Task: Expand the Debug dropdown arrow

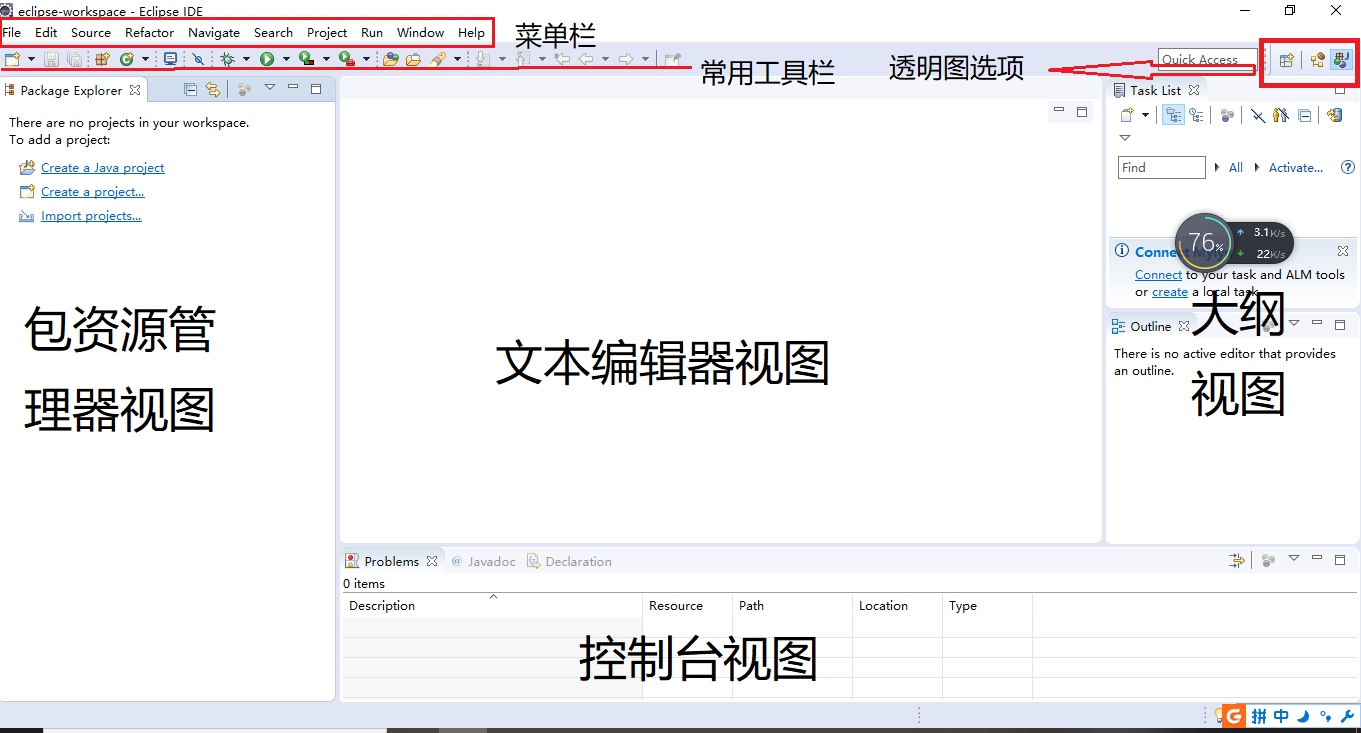Action: (246, 59)
